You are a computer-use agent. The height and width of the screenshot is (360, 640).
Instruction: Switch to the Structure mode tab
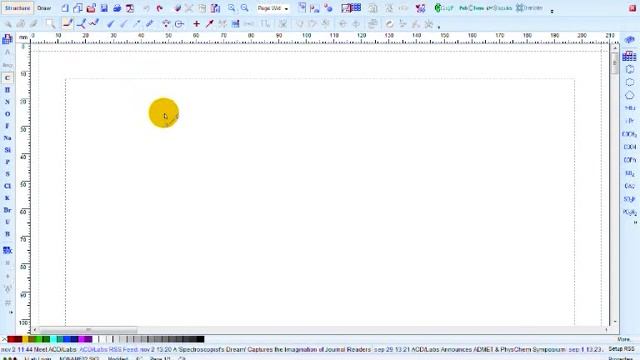(18, 8)
